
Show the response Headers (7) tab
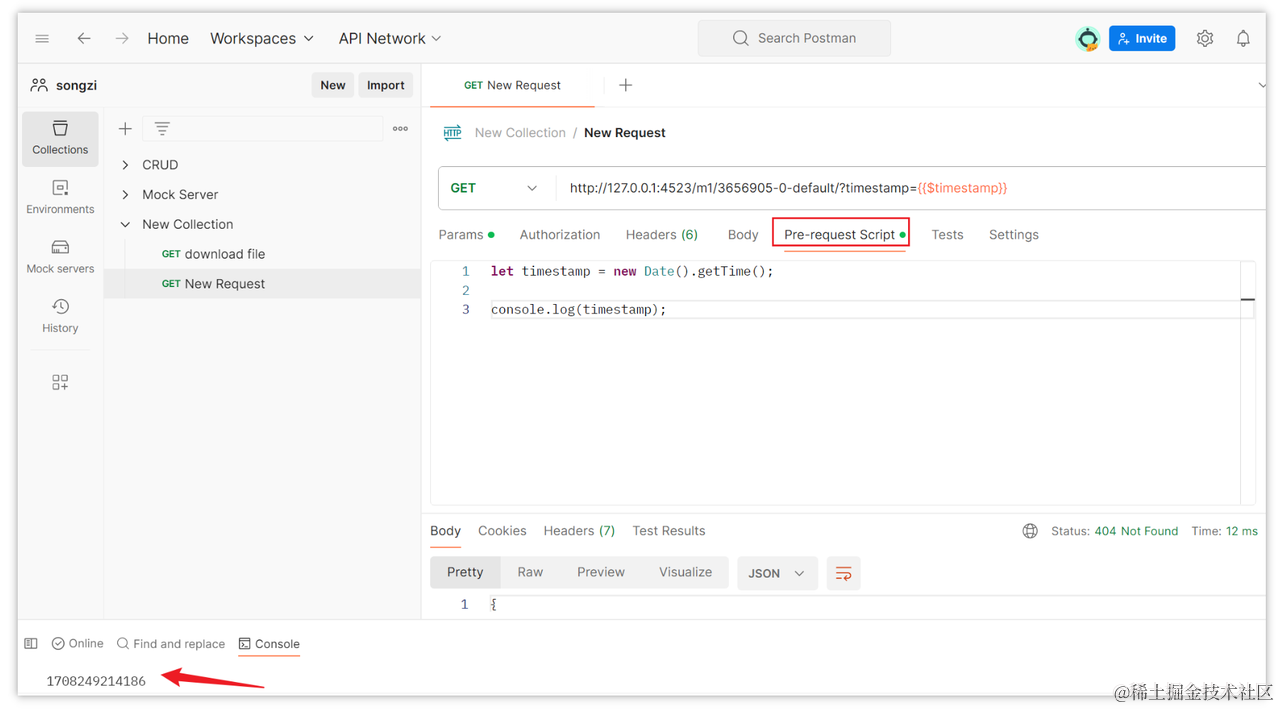(579, 531)
